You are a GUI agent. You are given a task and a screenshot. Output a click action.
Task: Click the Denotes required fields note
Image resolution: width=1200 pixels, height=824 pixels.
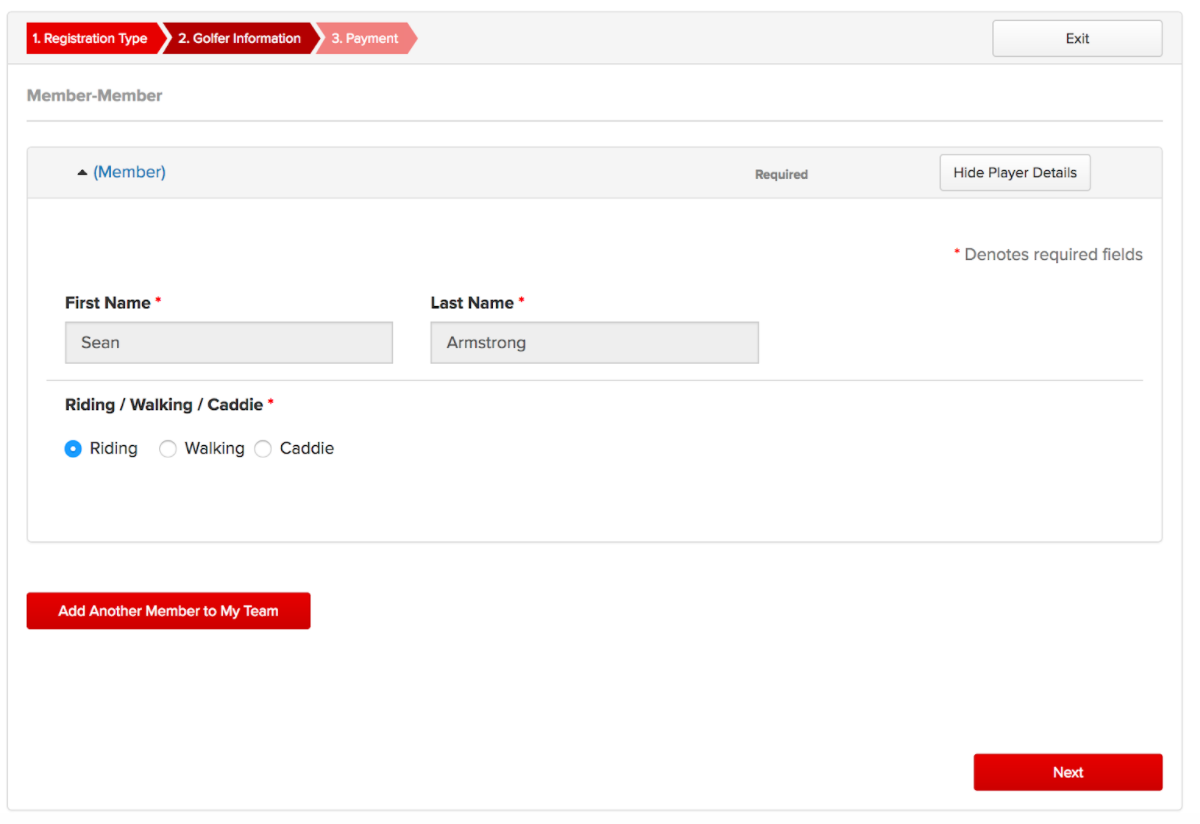(1048, 255)
